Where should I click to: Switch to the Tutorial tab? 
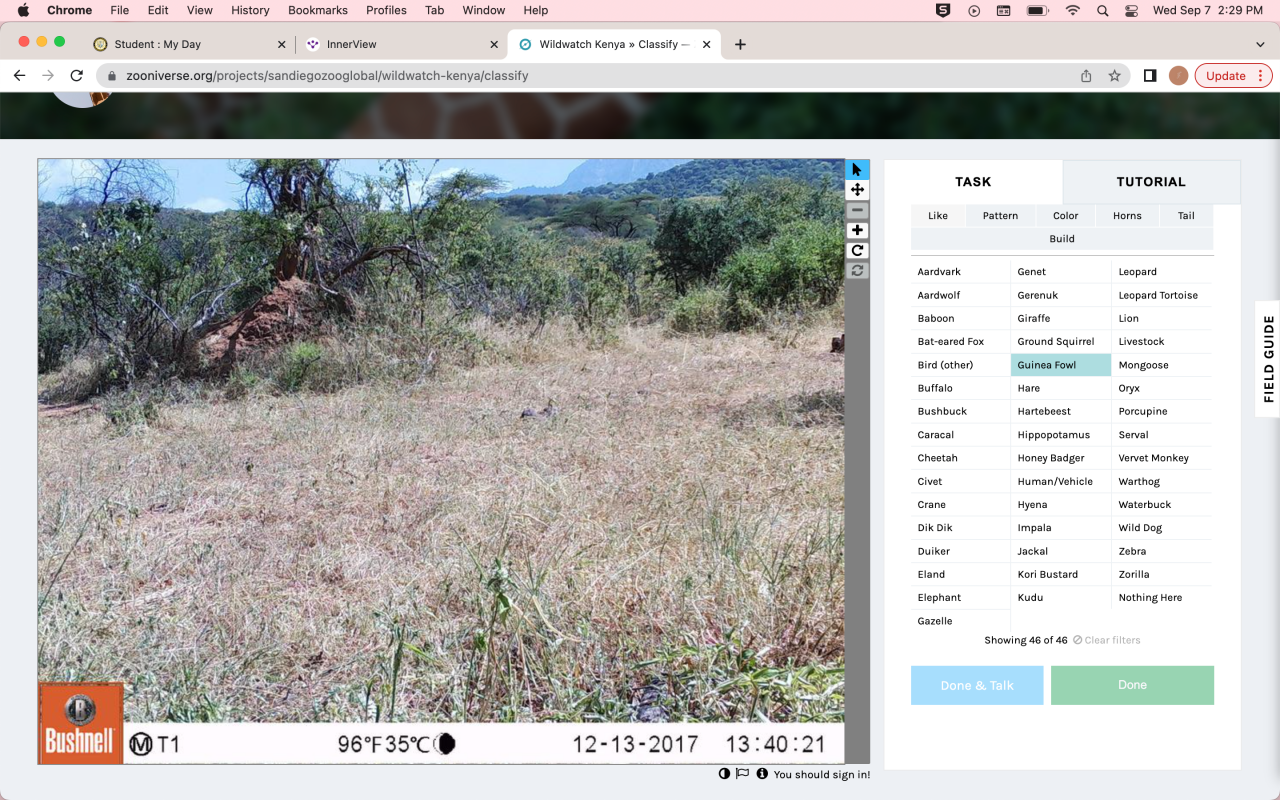(x=1151, y=182)
